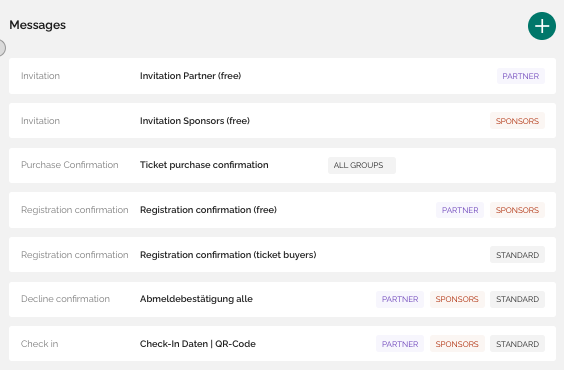Click the gray circle at left edge
564x370 pixels.
1,48
